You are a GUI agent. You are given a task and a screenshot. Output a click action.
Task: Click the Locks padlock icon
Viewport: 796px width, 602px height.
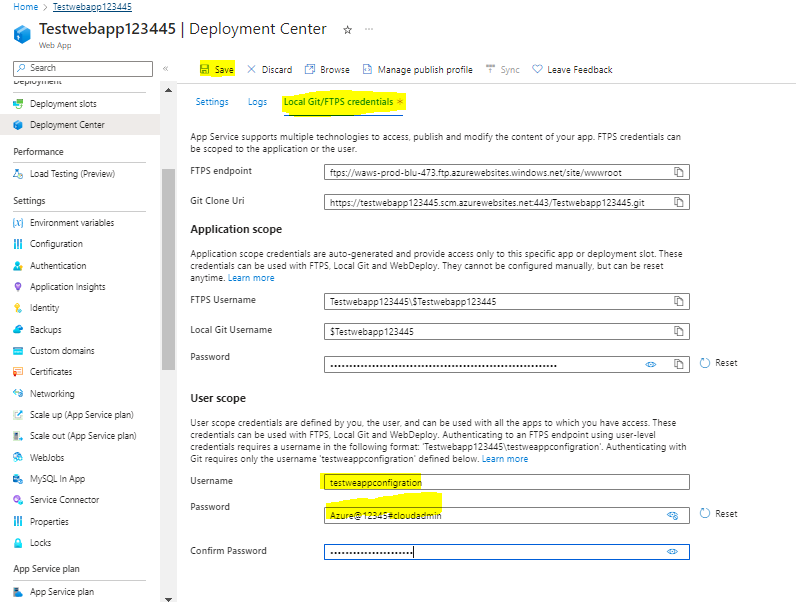(x=18, y=543)
